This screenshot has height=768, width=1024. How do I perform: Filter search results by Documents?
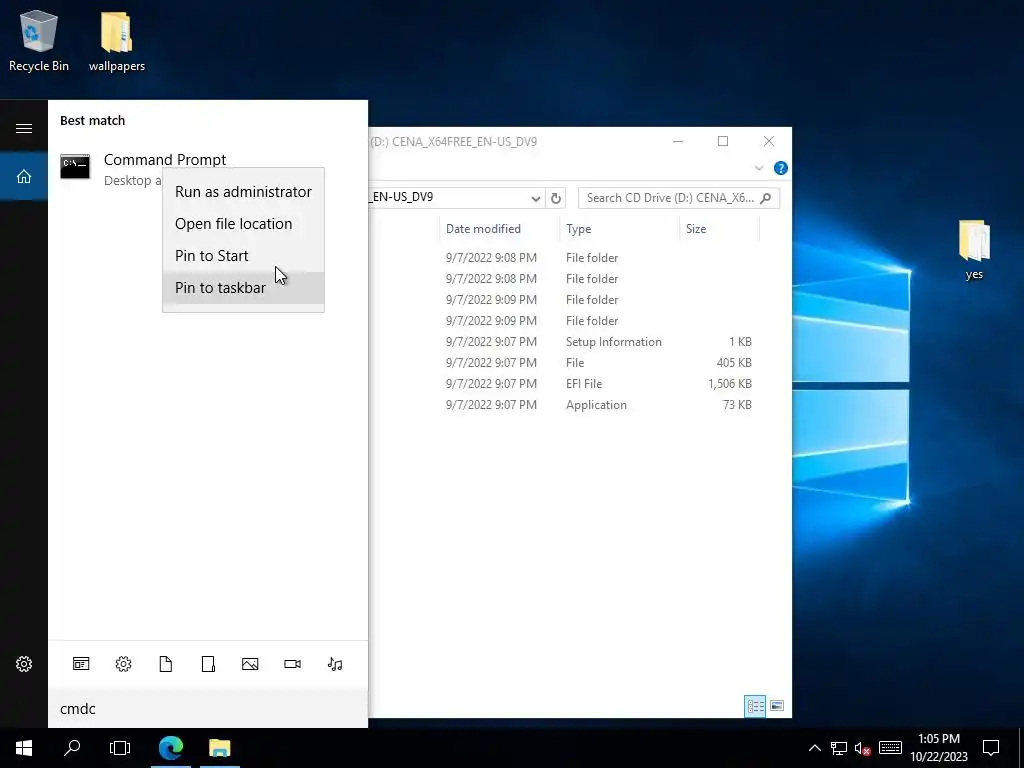point(166,664)
